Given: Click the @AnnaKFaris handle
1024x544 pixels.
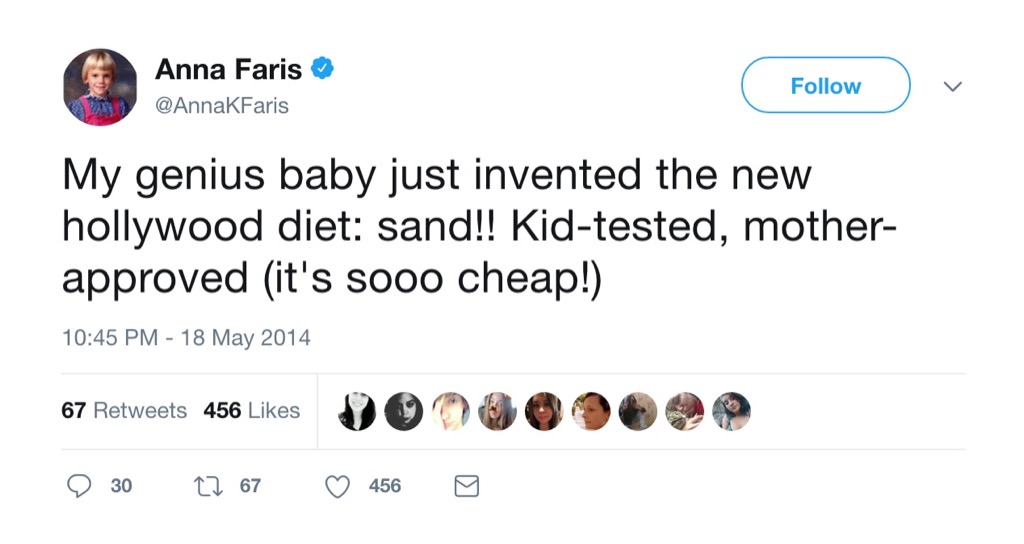Looking at the screenshot, I should pyautogui.click(x=221, y=105).
